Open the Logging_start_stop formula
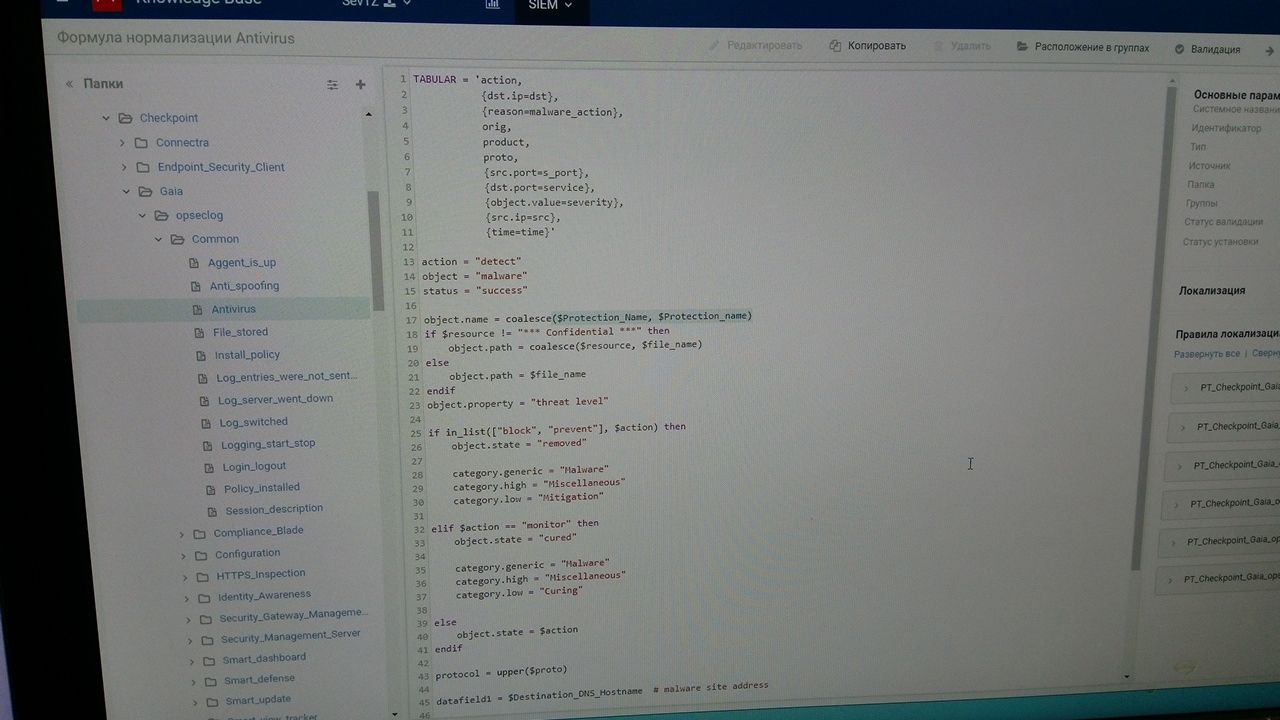This screenshot has height=720, width=1280. [268, 444]
